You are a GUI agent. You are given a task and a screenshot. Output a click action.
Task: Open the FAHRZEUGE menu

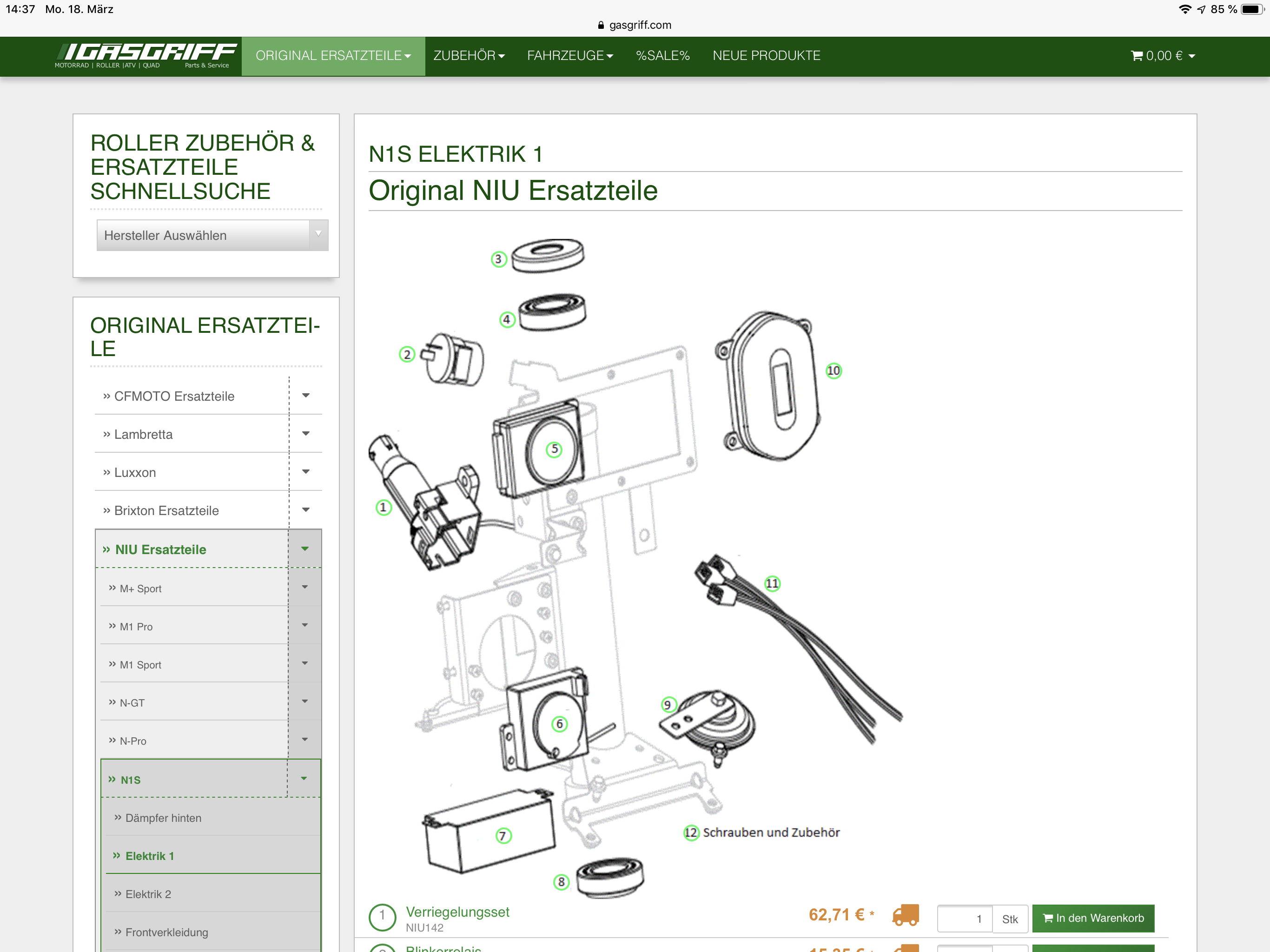click(569, 56)
